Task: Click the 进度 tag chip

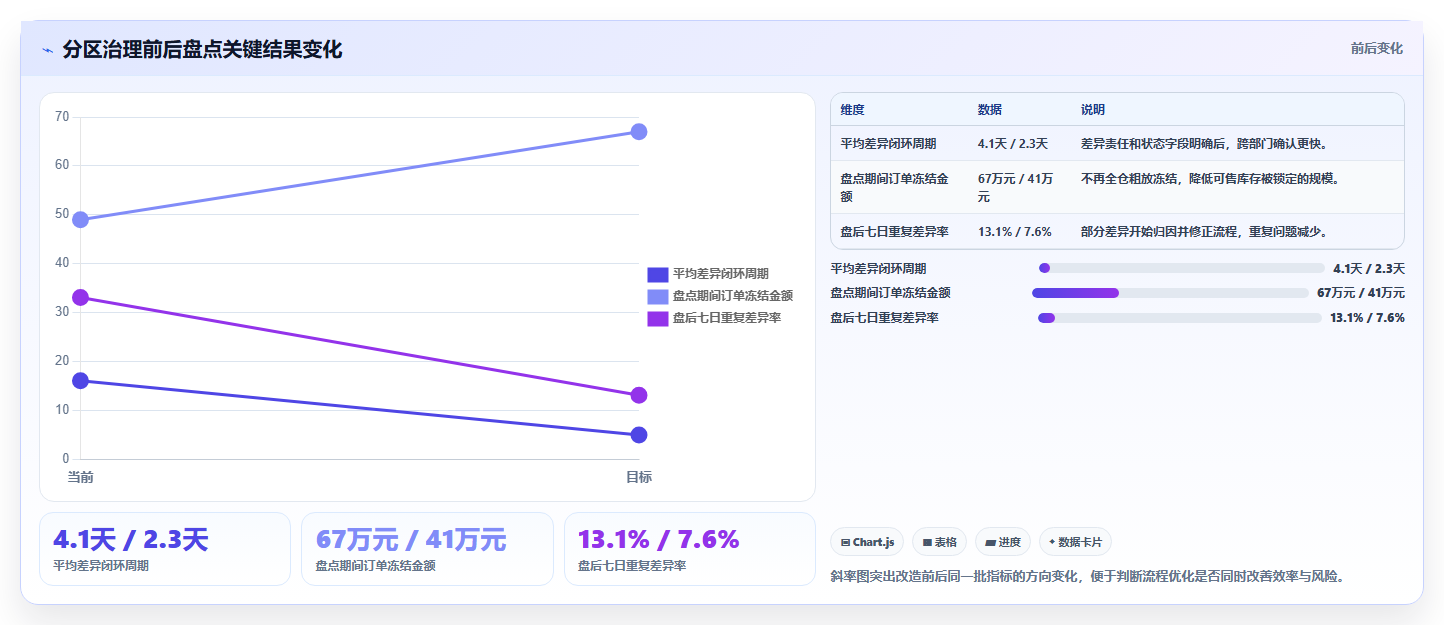Action: tap(1003, 542)
